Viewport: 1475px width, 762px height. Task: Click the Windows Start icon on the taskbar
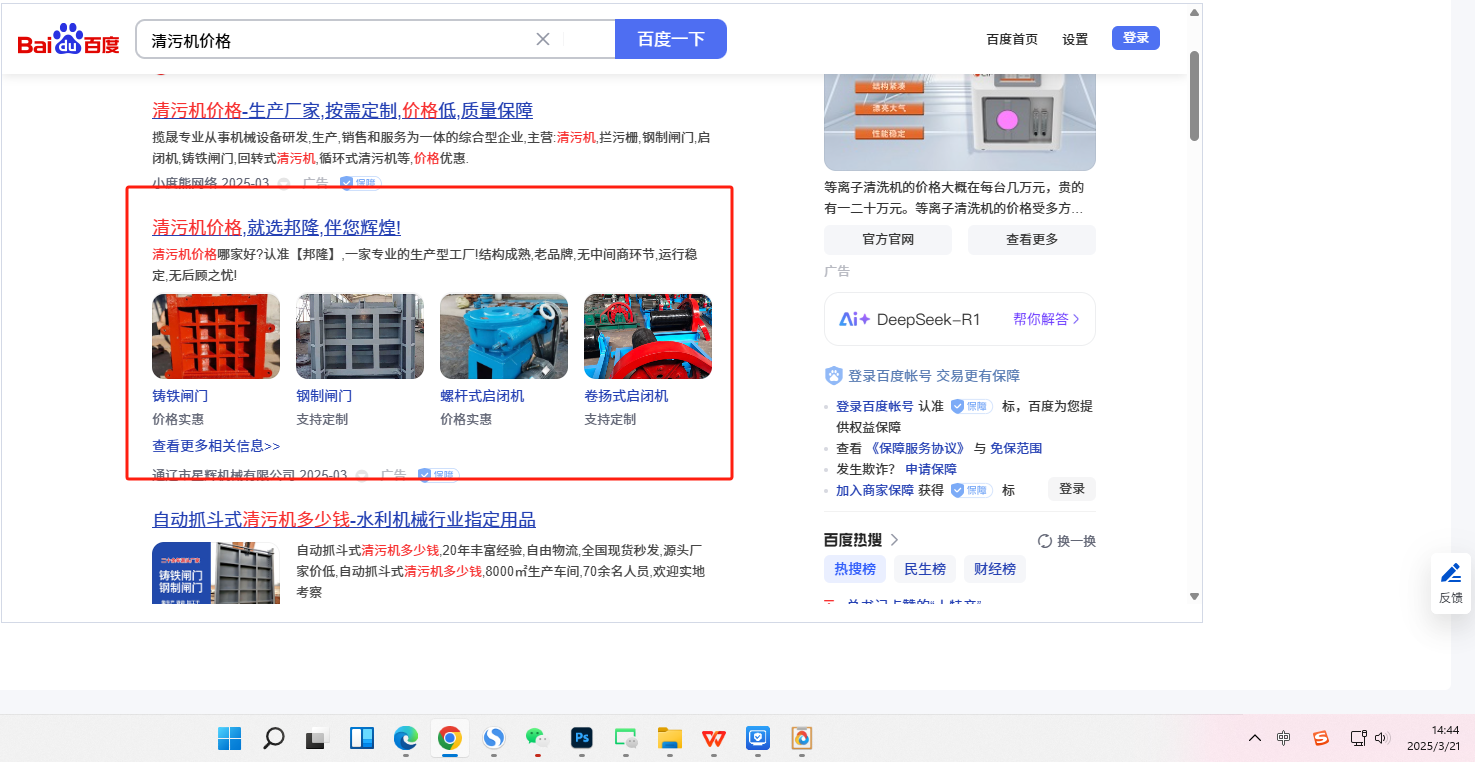click(229, 738)
